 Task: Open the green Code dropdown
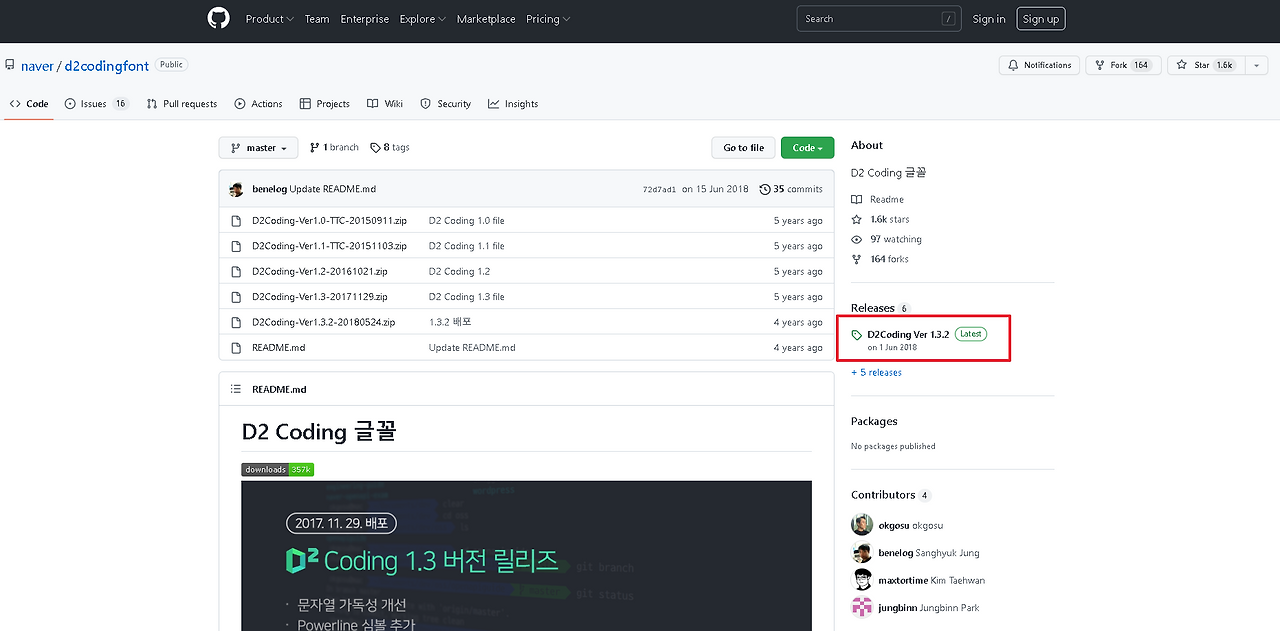[807, 147]
